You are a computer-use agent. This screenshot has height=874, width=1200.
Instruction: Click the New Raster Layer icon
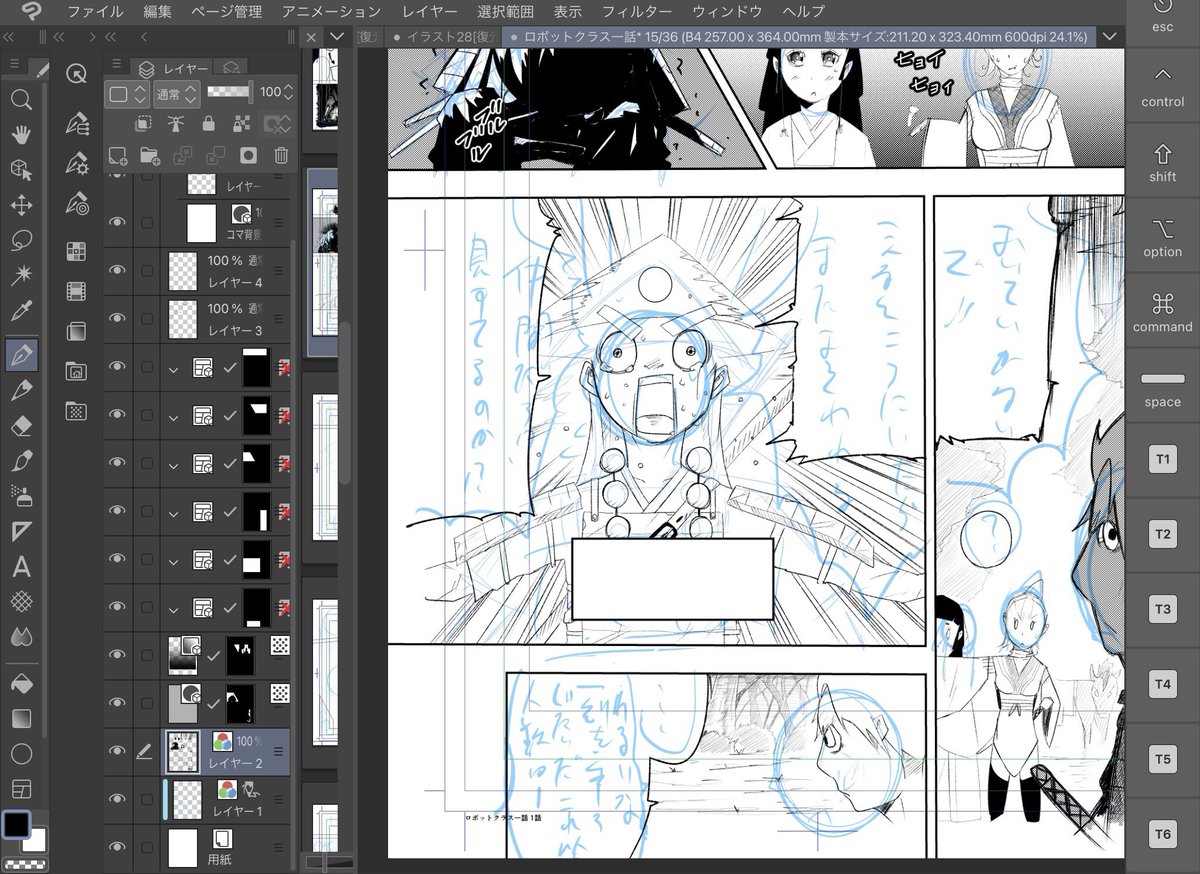tap(117, 155)
